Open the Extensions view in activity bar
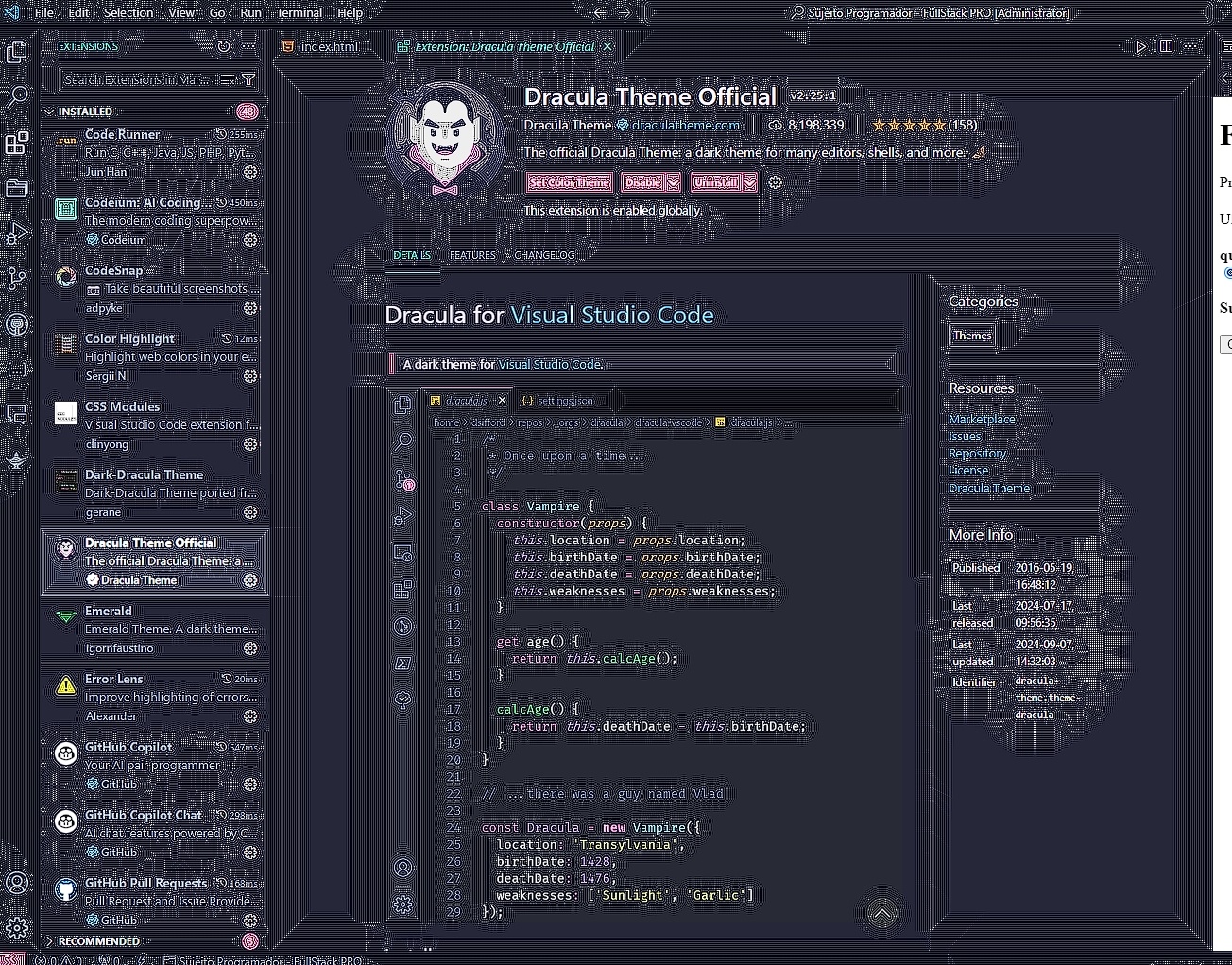The width and height of the screenshot is (1232, 965). [x=17, y=143]
